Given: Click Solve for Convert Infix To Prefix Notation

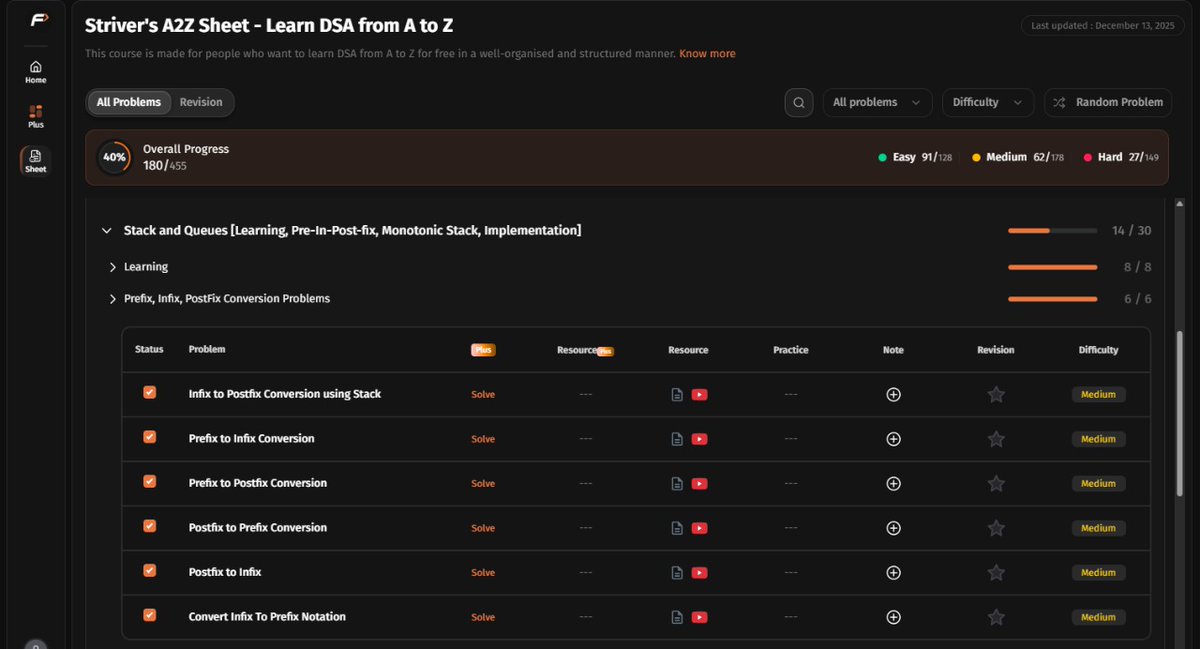Looking at the screenshot, I should 483,617.
